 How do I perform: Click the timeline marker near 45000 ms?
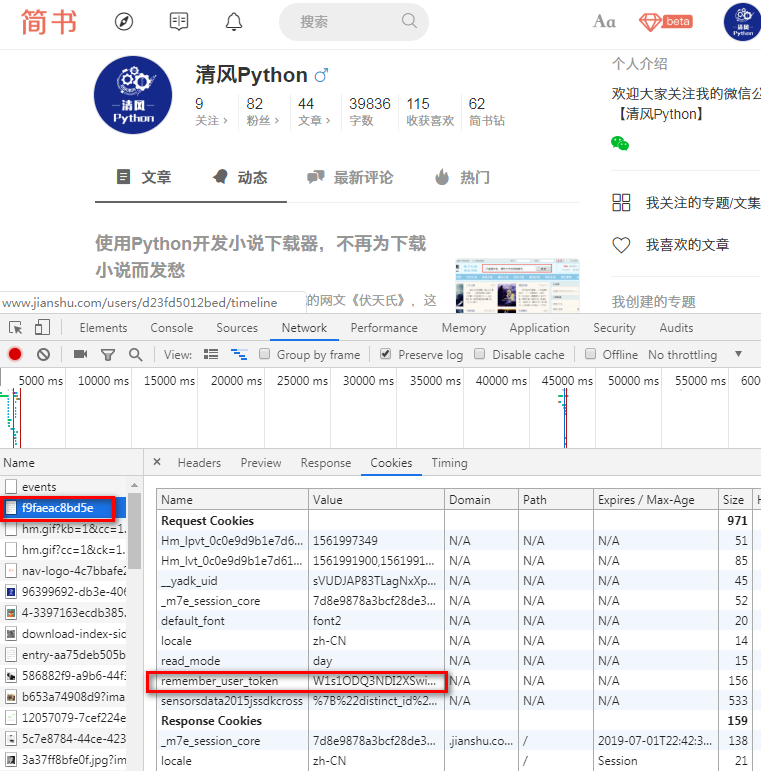click(565, 418)
